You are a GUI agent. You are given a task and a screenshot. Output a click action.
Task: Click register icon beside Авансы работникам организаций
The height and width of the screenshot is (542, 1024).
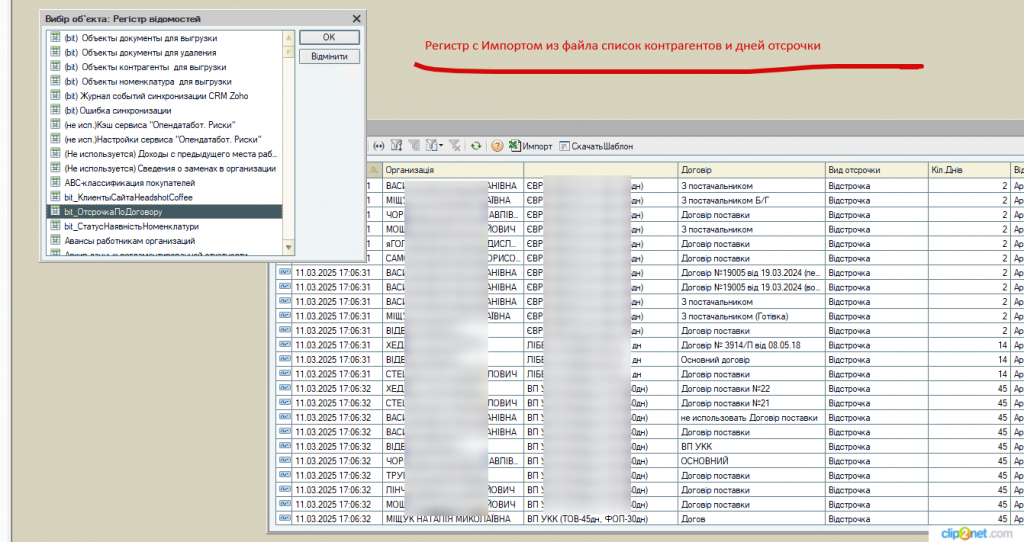point(56,240)
